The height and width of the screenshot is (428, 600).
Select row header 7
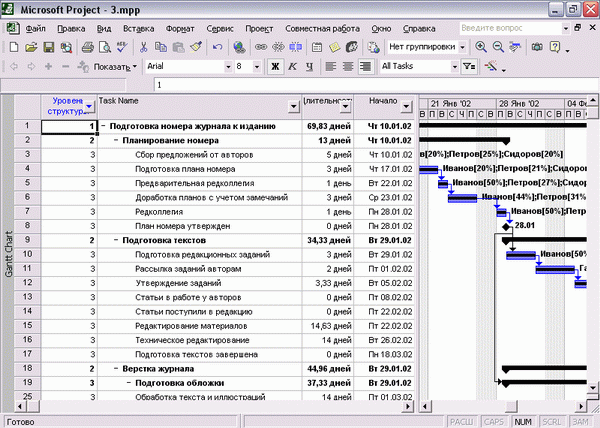(x=27, y=212)
